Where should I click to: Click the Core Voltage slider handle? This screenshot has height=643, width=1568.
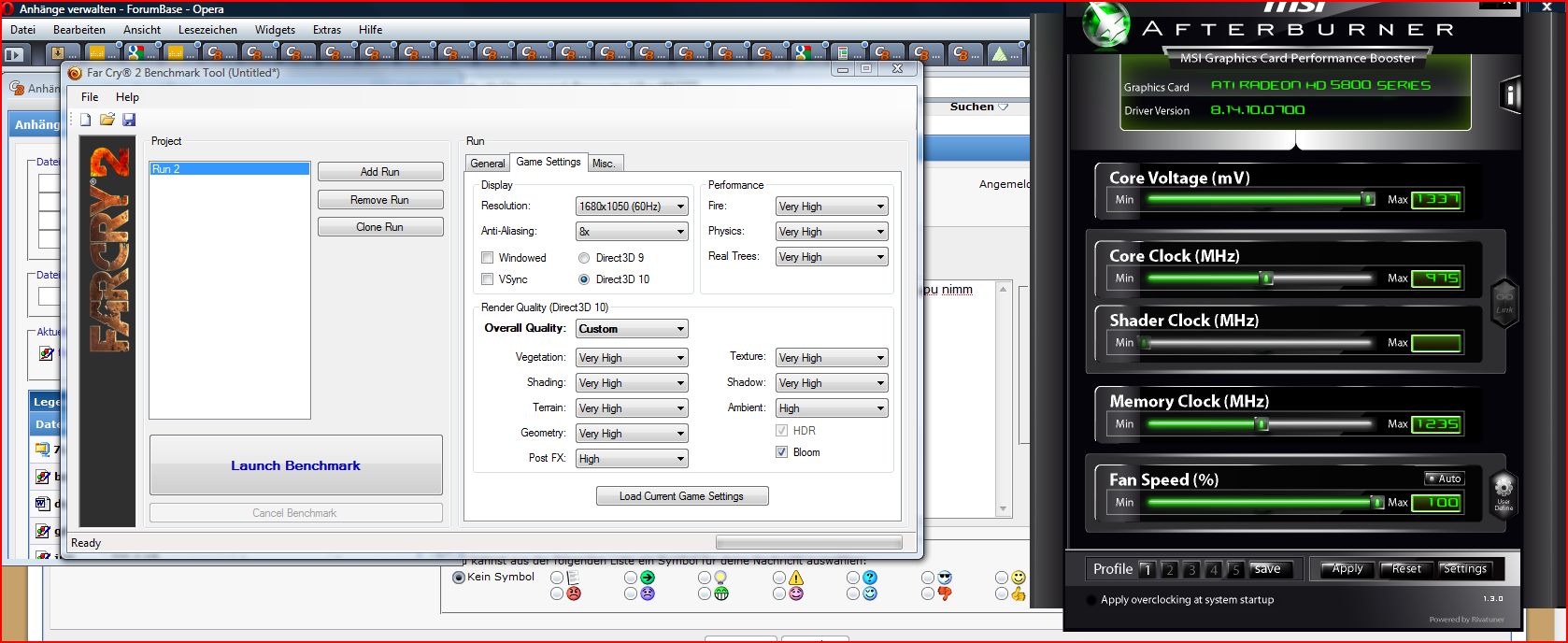coord(1368,199)
